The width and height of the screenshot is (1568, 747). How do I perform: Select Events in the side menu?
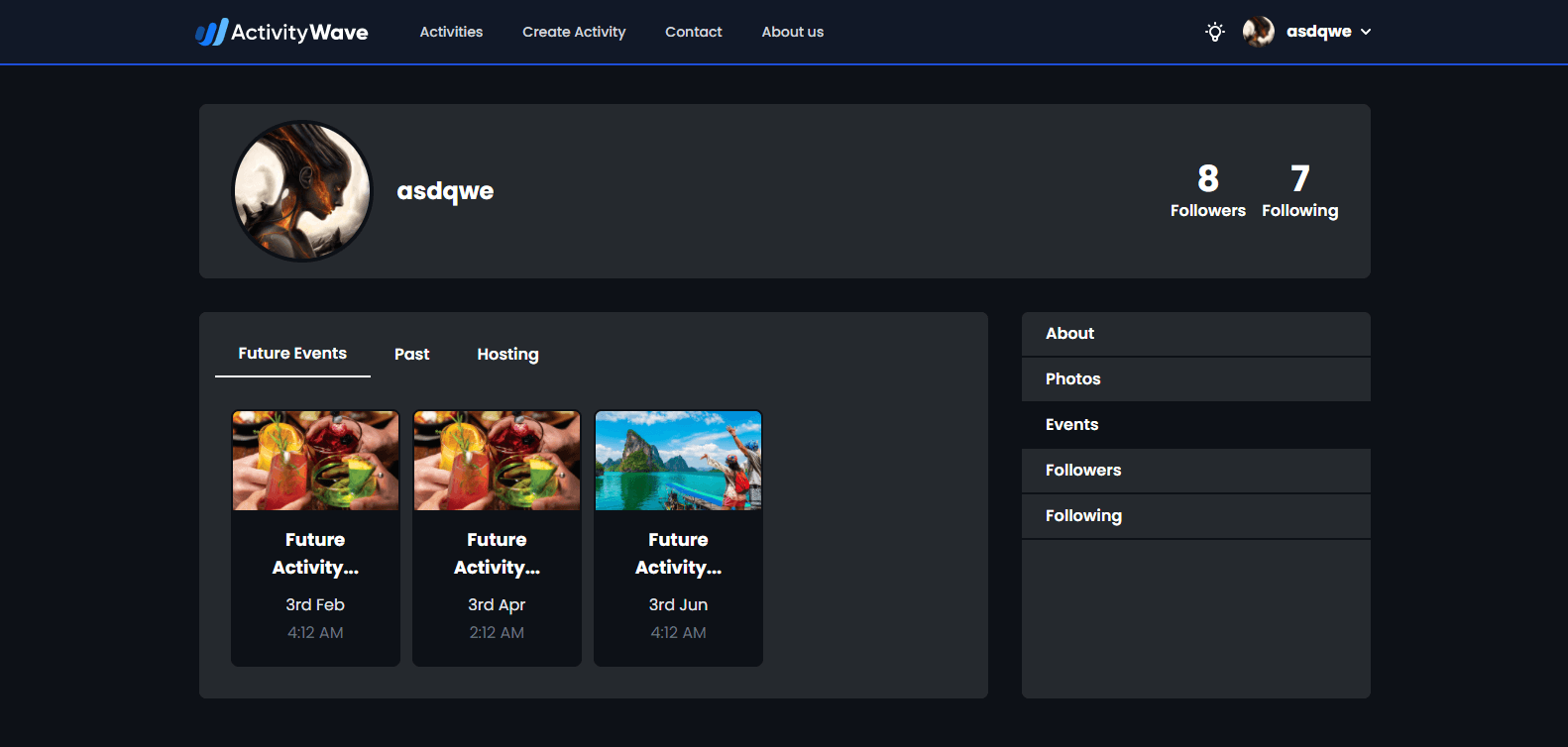(x=1196, y=425)
